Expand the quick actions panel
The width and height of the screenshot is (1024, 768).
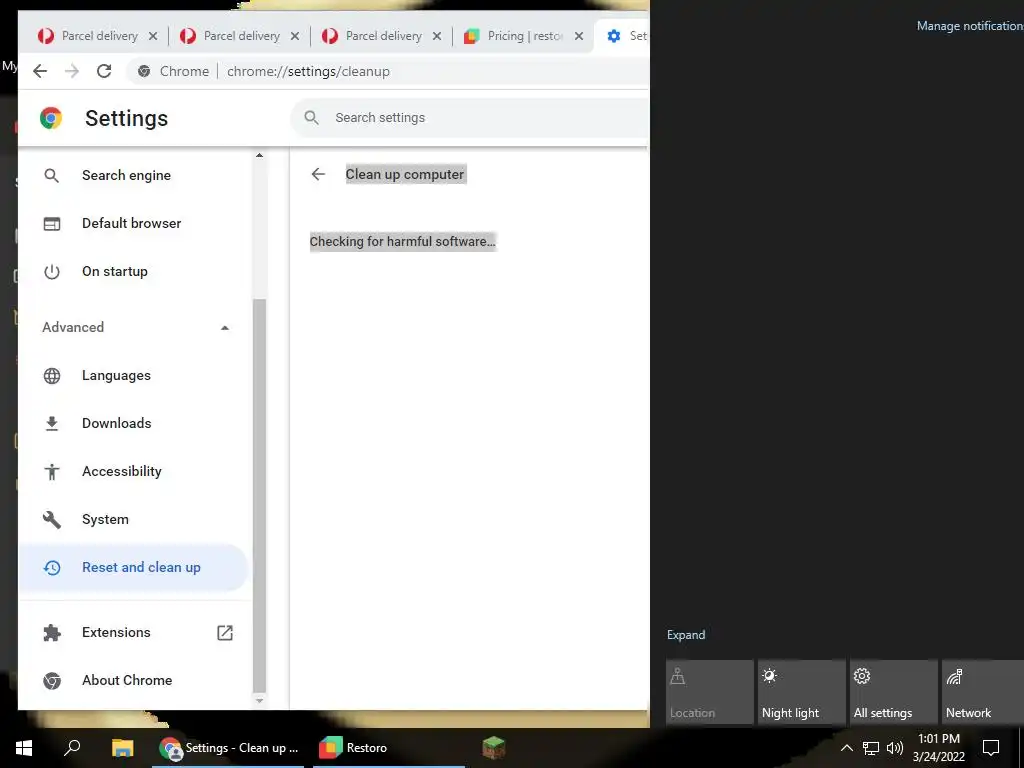[686, 635]
